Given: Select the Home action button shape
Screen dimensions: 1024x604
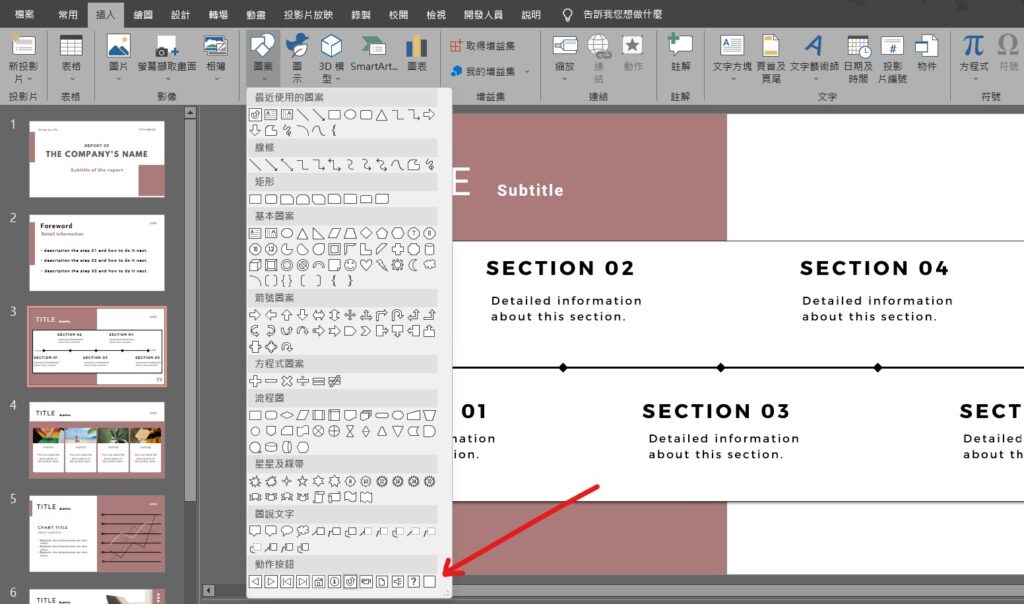Looking at the screenshot, I should tap(319, 582).
